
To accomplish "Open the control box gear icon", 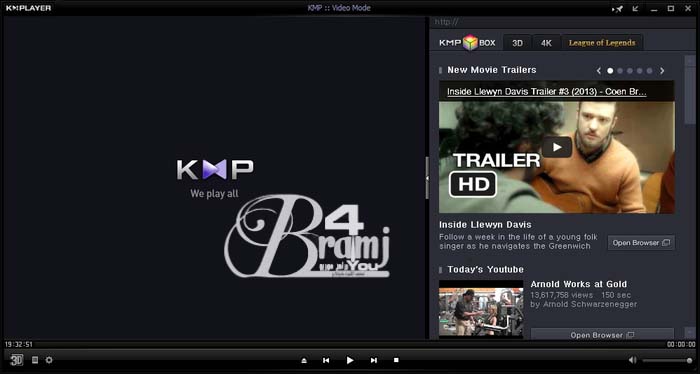I will click(49, 360).
